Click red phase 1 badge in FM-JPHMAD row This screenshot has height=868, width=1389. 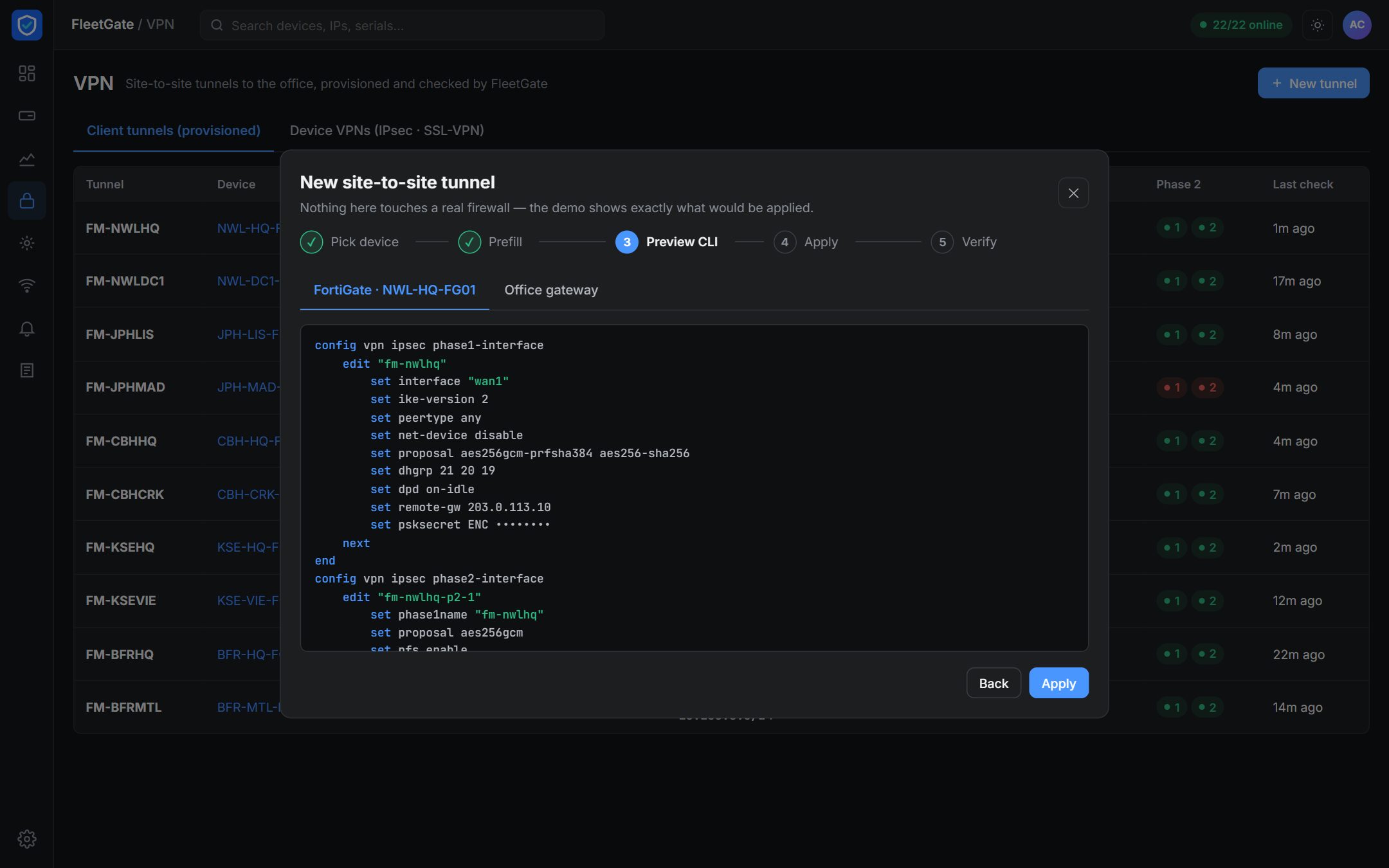(1172, 388)
